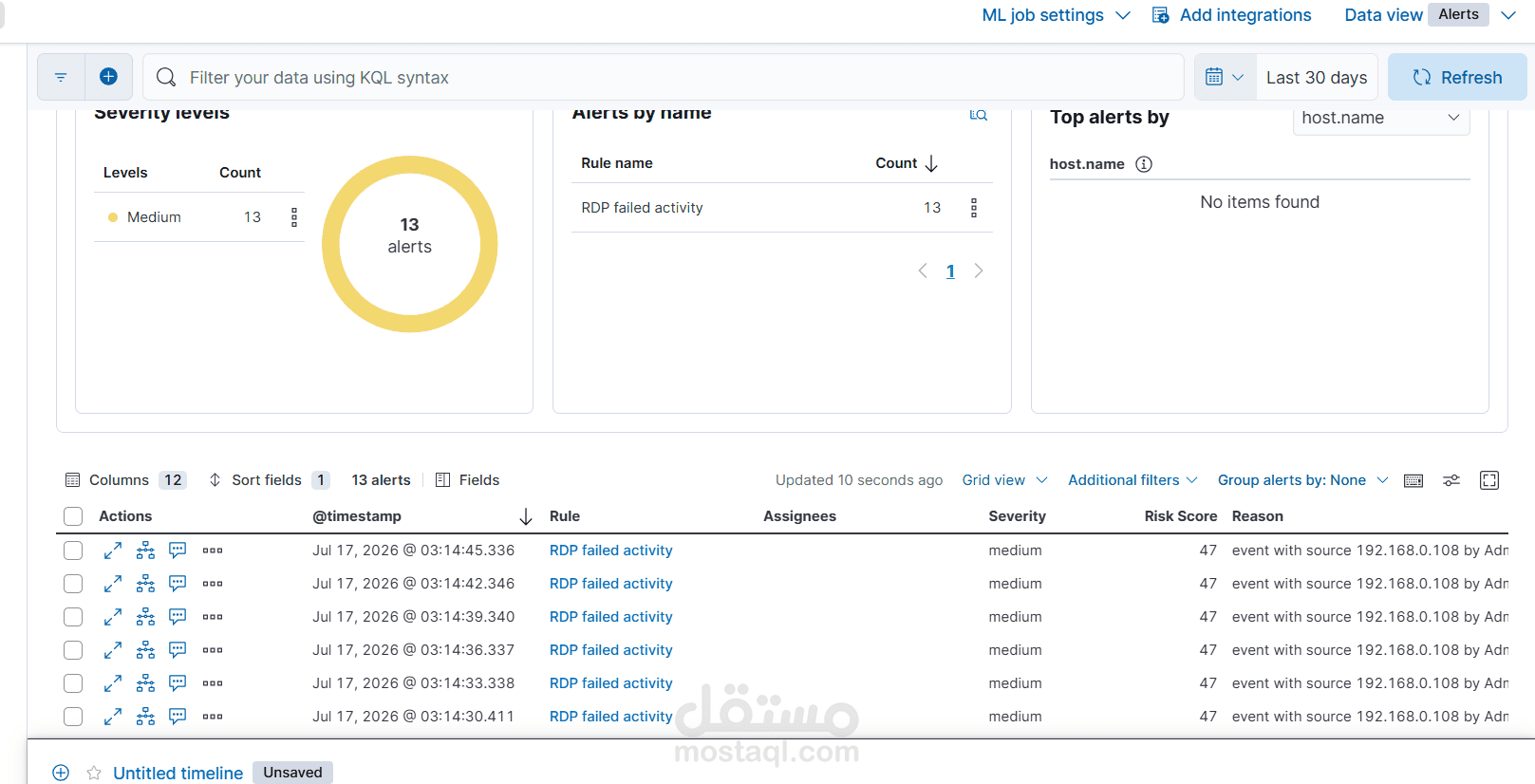1535x784 pixels.
Task: Open display settings icon in table toolbar
Action: click(x=1451, y=480)
